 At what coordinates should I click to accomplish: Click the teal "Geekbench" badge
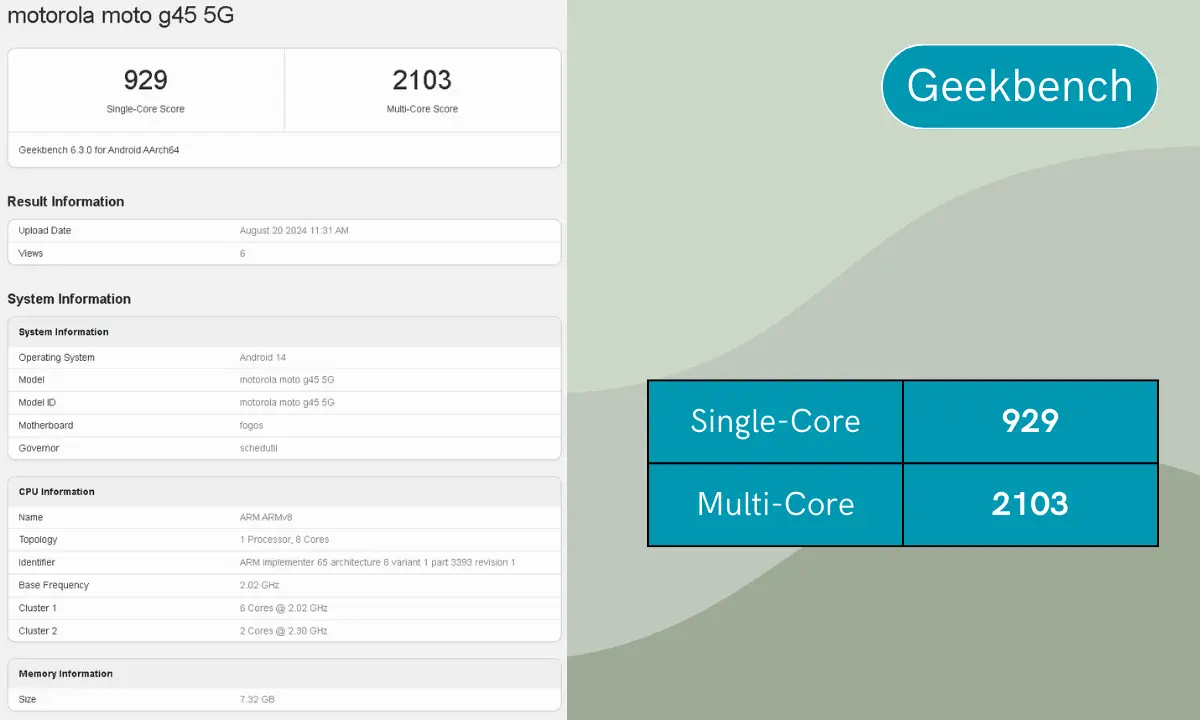point(1019,86)
